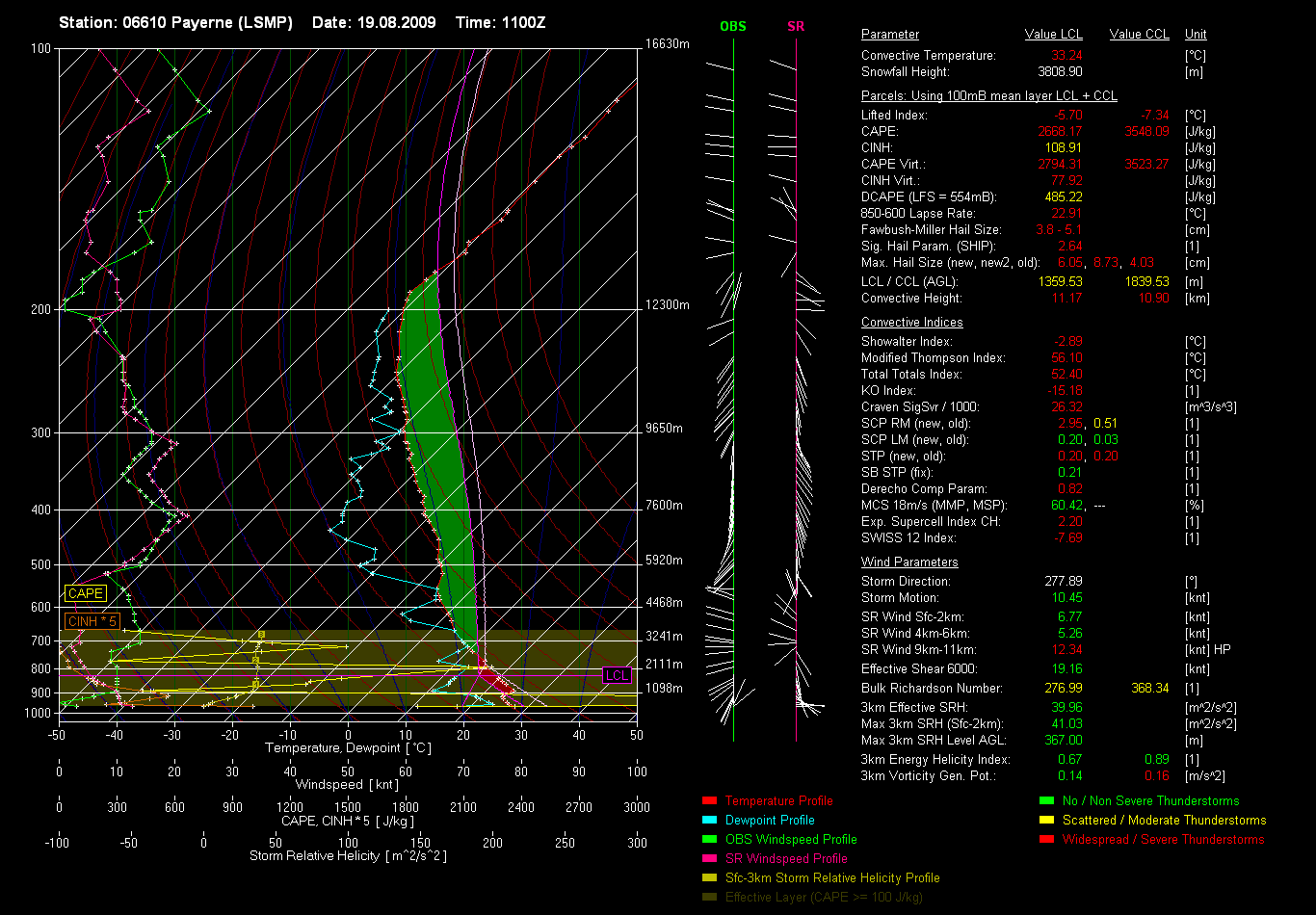Click the Value LCL column header

1053,35
